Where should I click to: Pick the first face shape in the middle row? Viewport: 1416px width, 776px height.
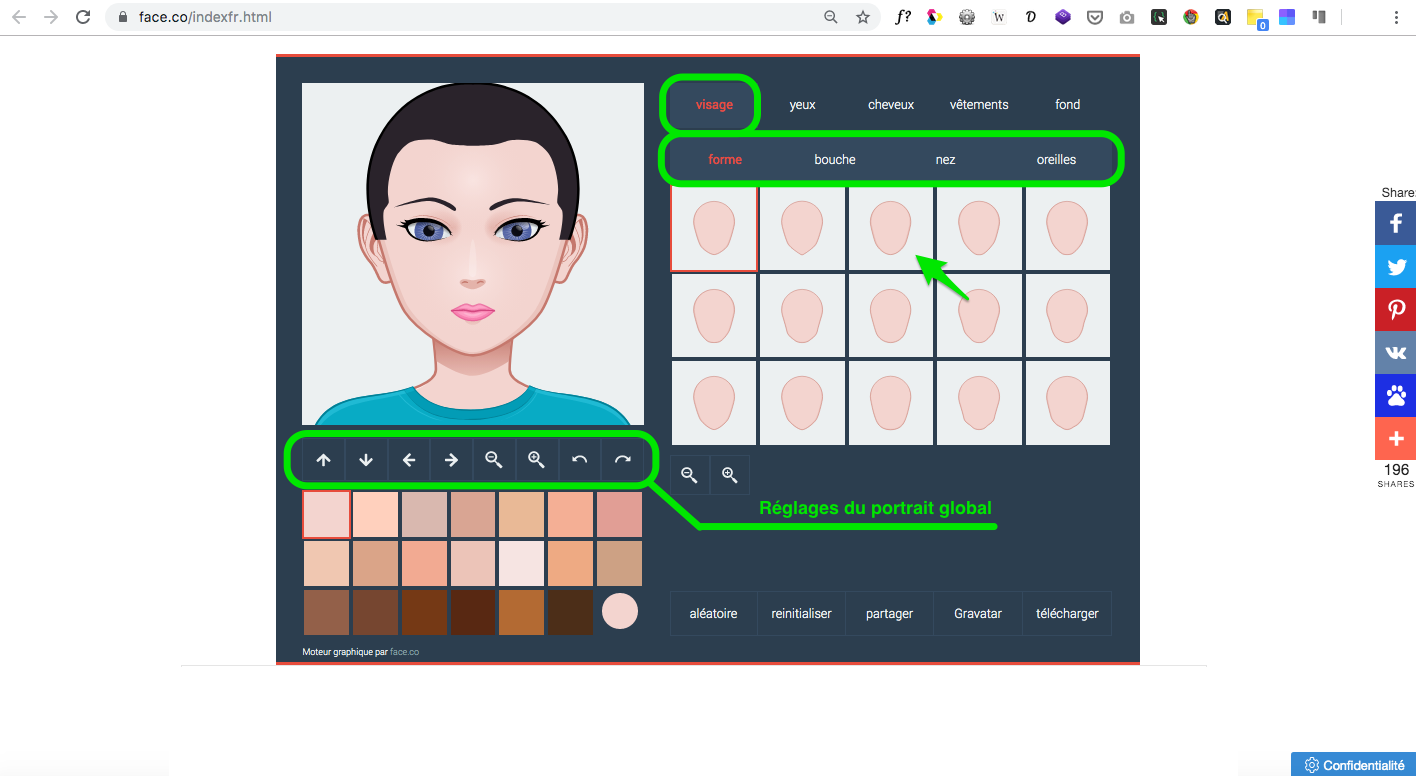pyautogui.click(x=714, y=316)
